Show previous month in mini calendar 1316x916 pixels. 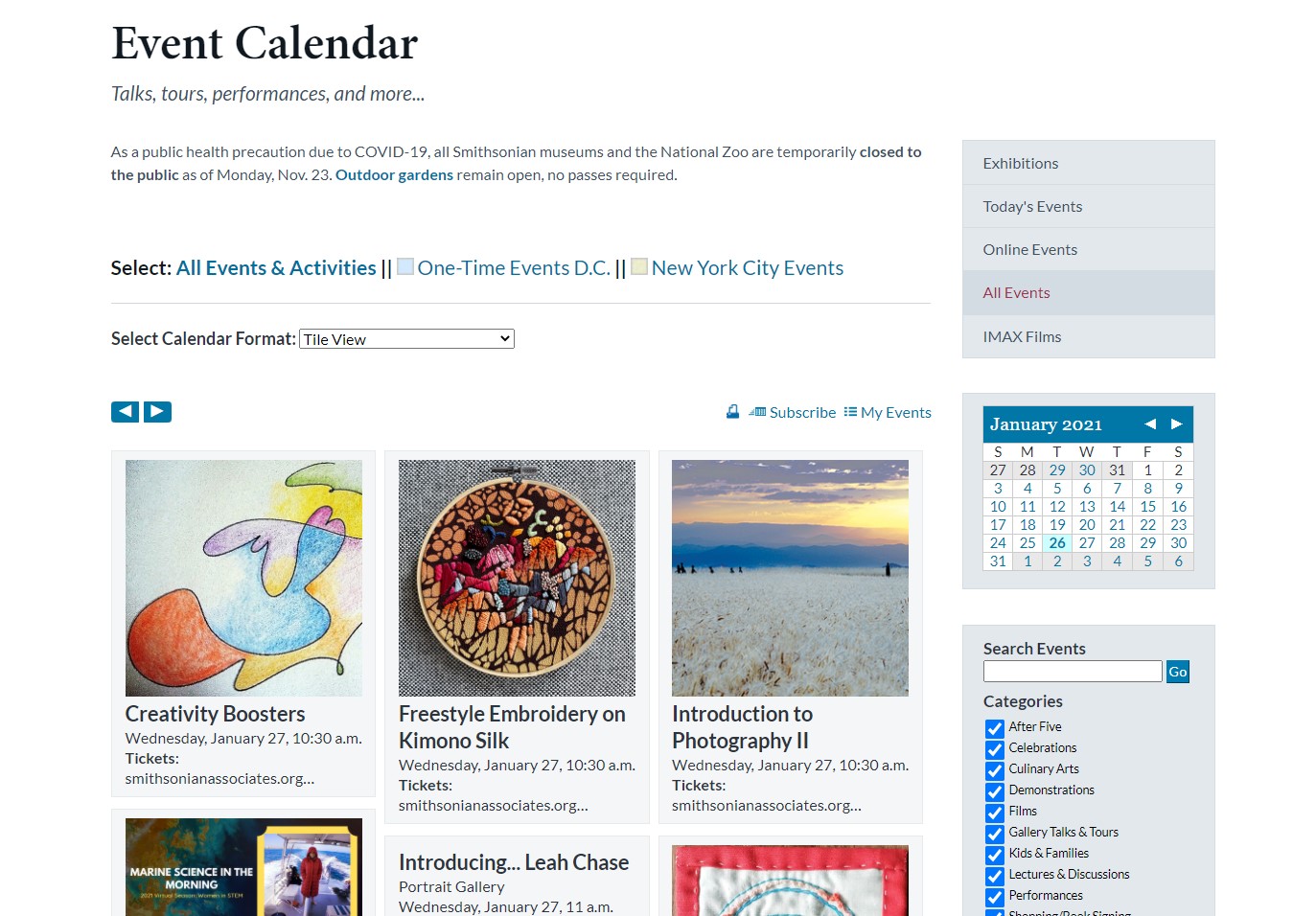coord(1149,424)
